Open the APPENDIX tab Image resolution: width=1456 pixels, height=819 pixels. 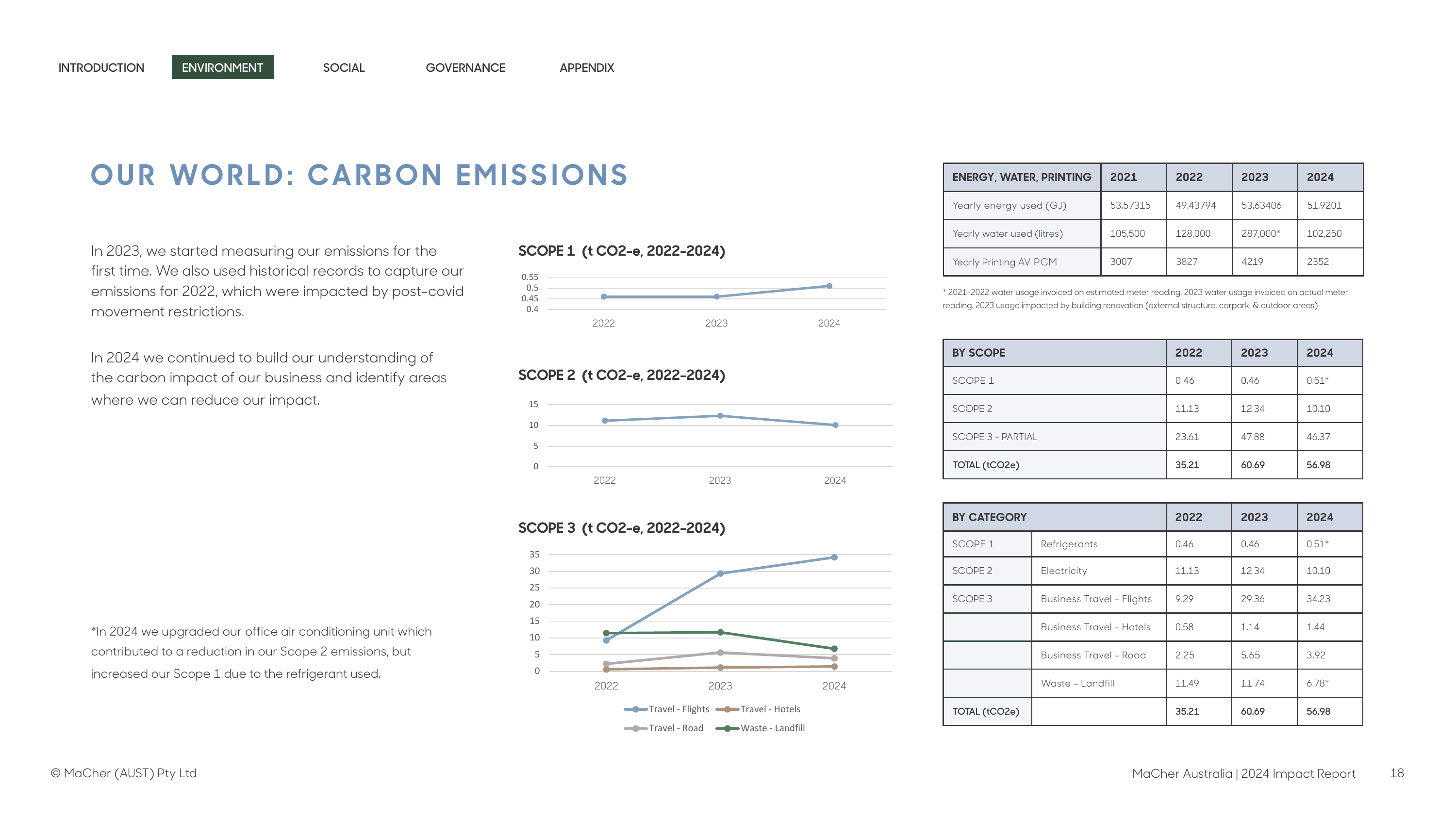pos(587,67)
